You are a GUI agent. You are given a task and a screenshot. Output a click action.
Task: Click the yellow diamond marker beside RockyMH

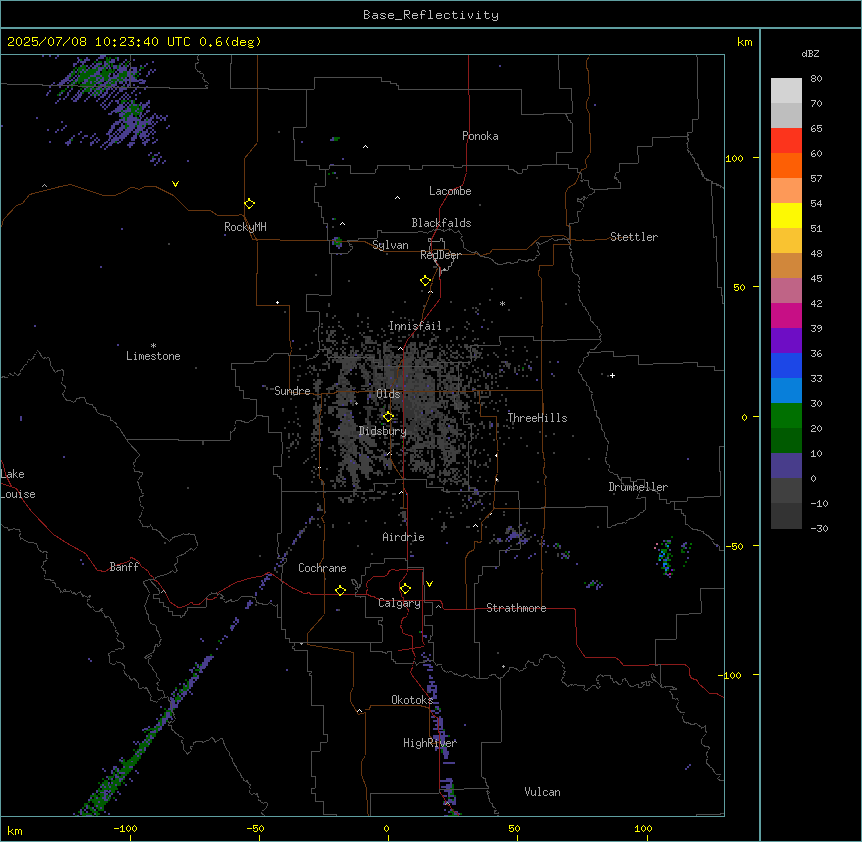pyautogui.click(x=250, y=204)
